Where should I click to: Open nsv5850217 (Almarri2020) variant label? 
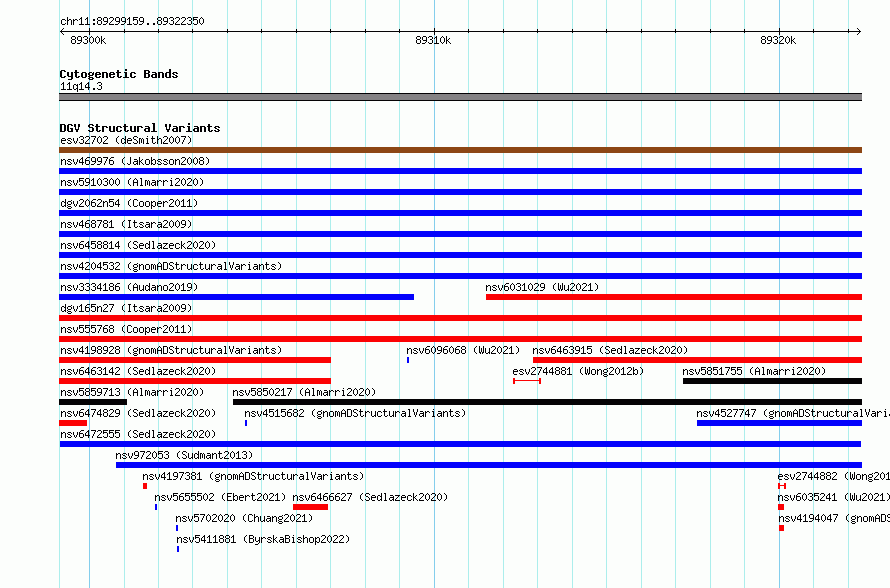point(304,392)
